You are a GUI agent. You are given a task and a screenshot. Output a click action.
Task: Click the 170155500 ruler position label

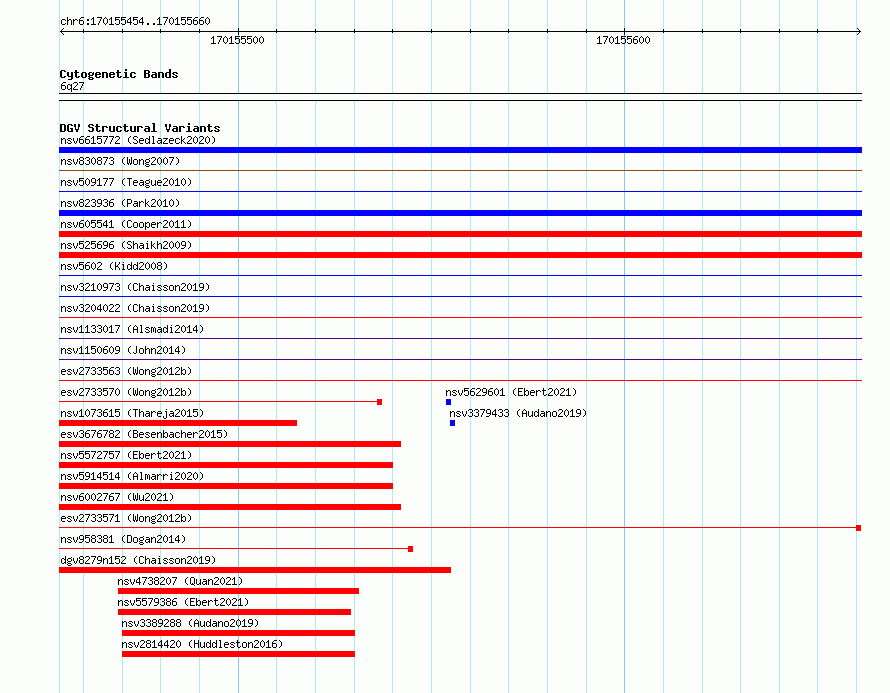237,40
